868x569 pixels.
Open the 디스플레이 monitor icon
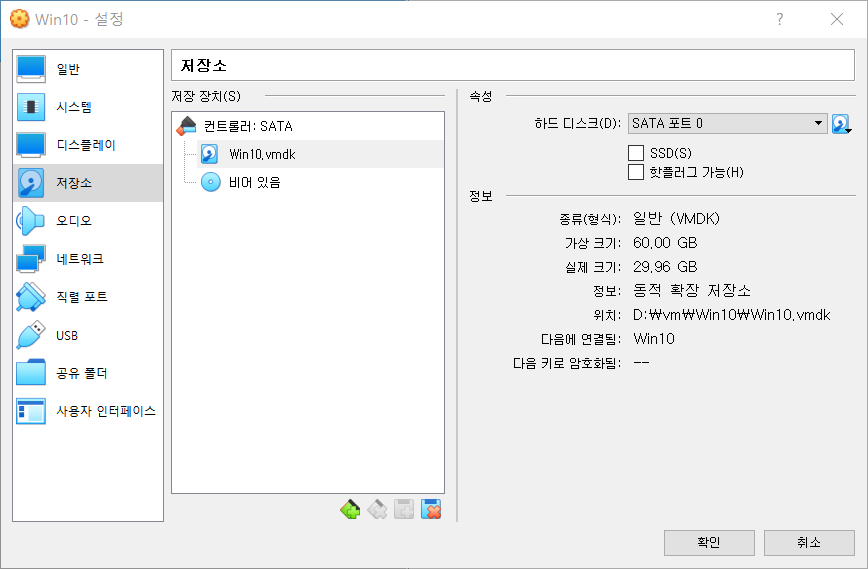[31, 145]
